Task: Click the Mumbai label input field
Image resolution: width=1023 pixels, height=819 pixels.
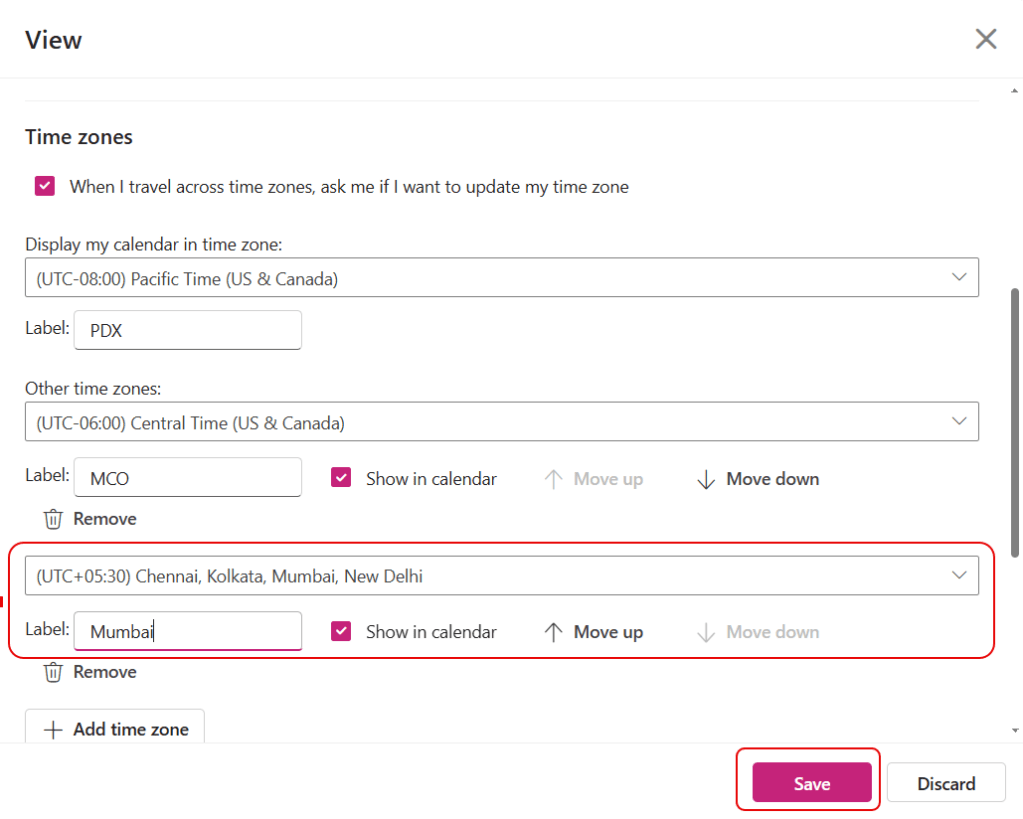Action: (x=188, y=631)
